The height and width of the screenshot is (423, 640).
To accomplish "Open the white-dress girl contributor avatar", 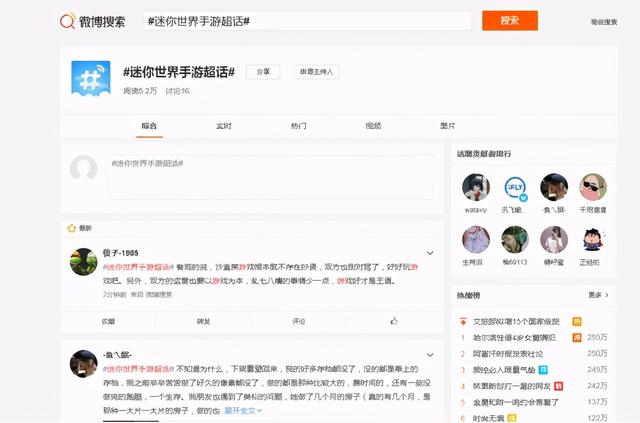I will 554,239.
